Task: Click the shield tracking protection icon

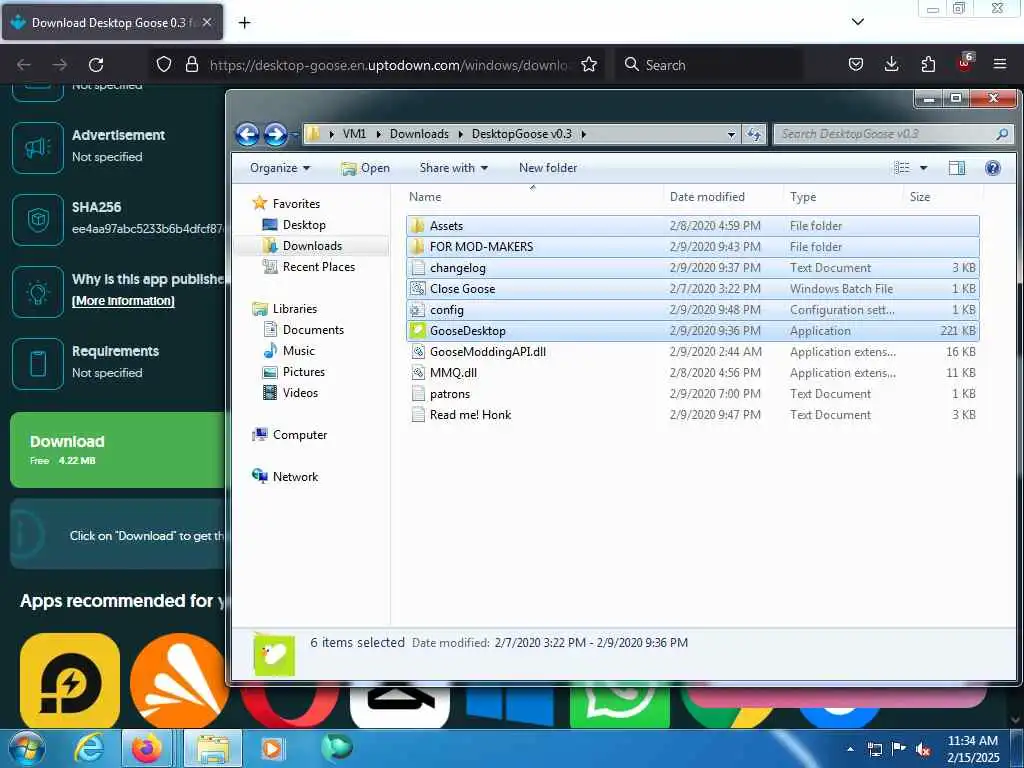Action: (164, 65)
